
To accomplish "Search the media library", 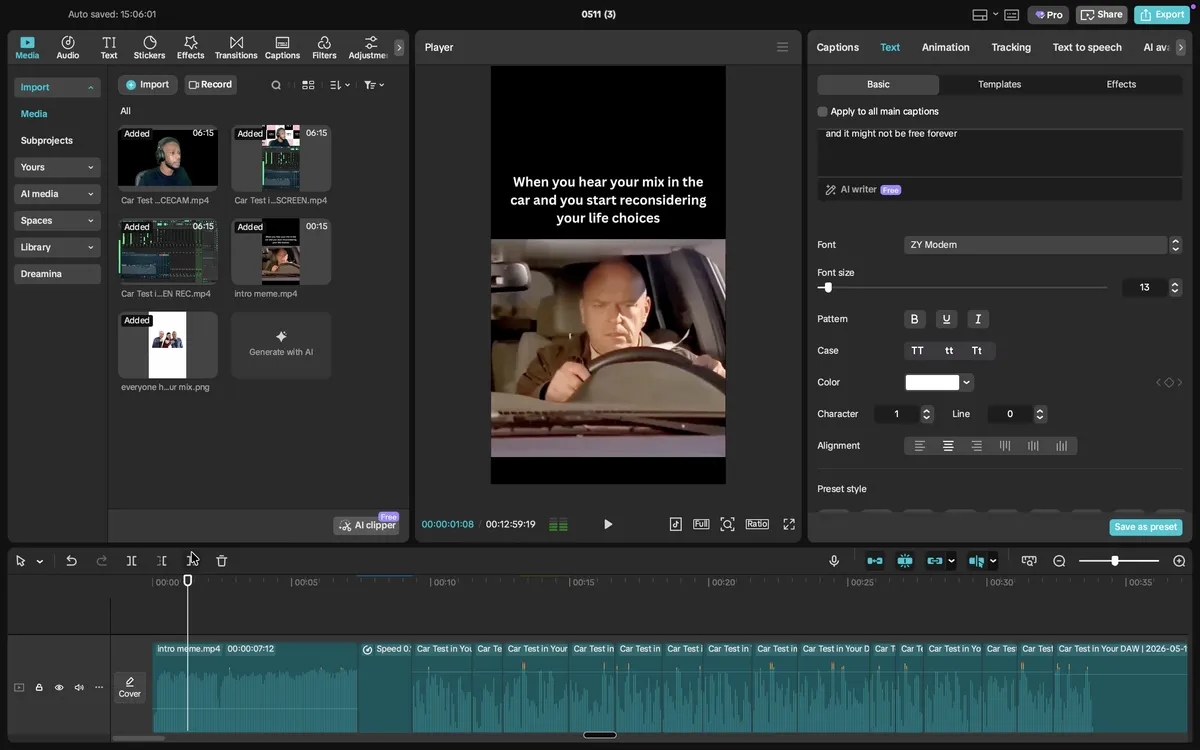I will 276,85.
